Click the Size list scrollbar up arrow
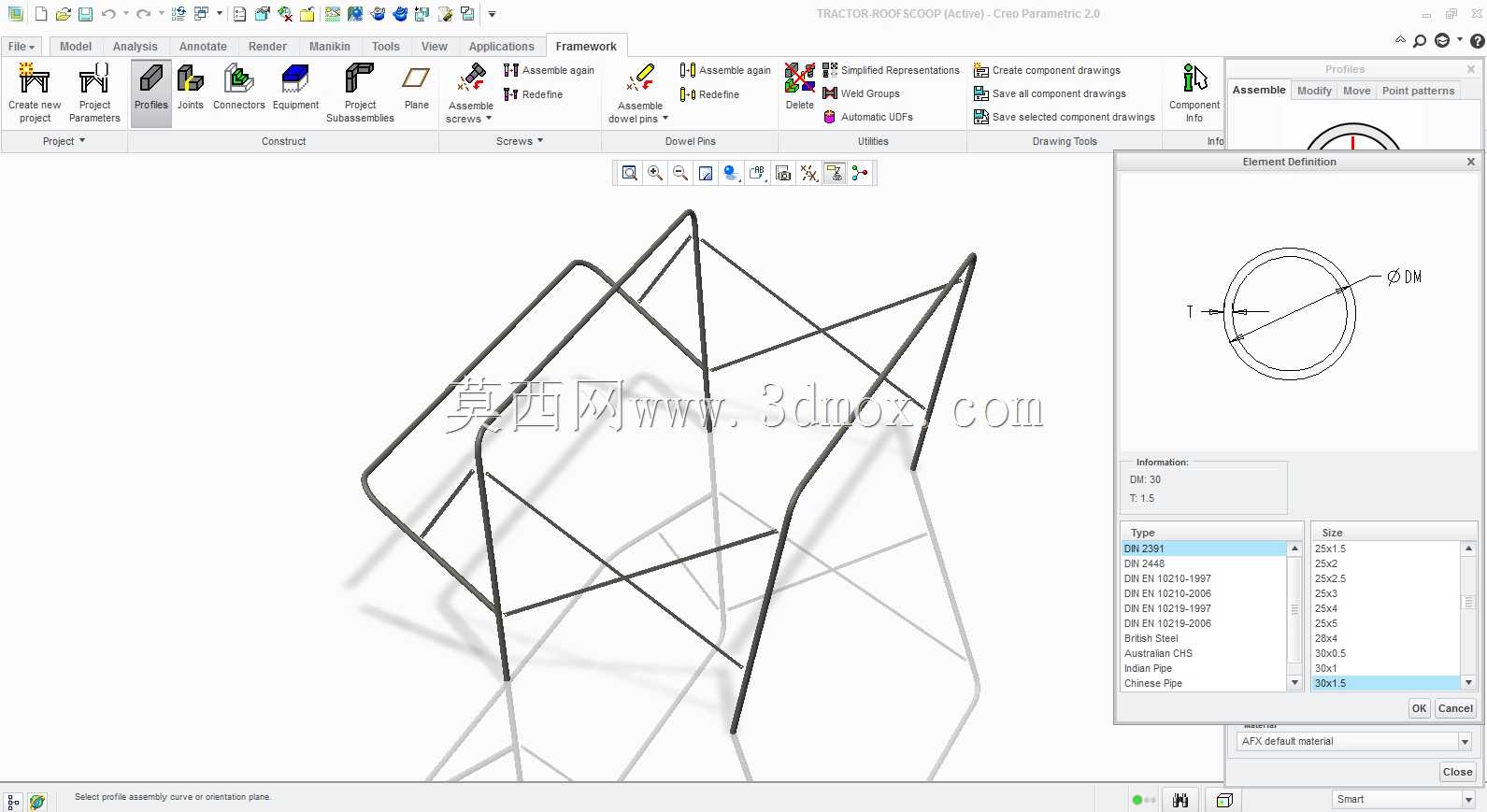This screenshot has width=1487, height=812. 1468,548
